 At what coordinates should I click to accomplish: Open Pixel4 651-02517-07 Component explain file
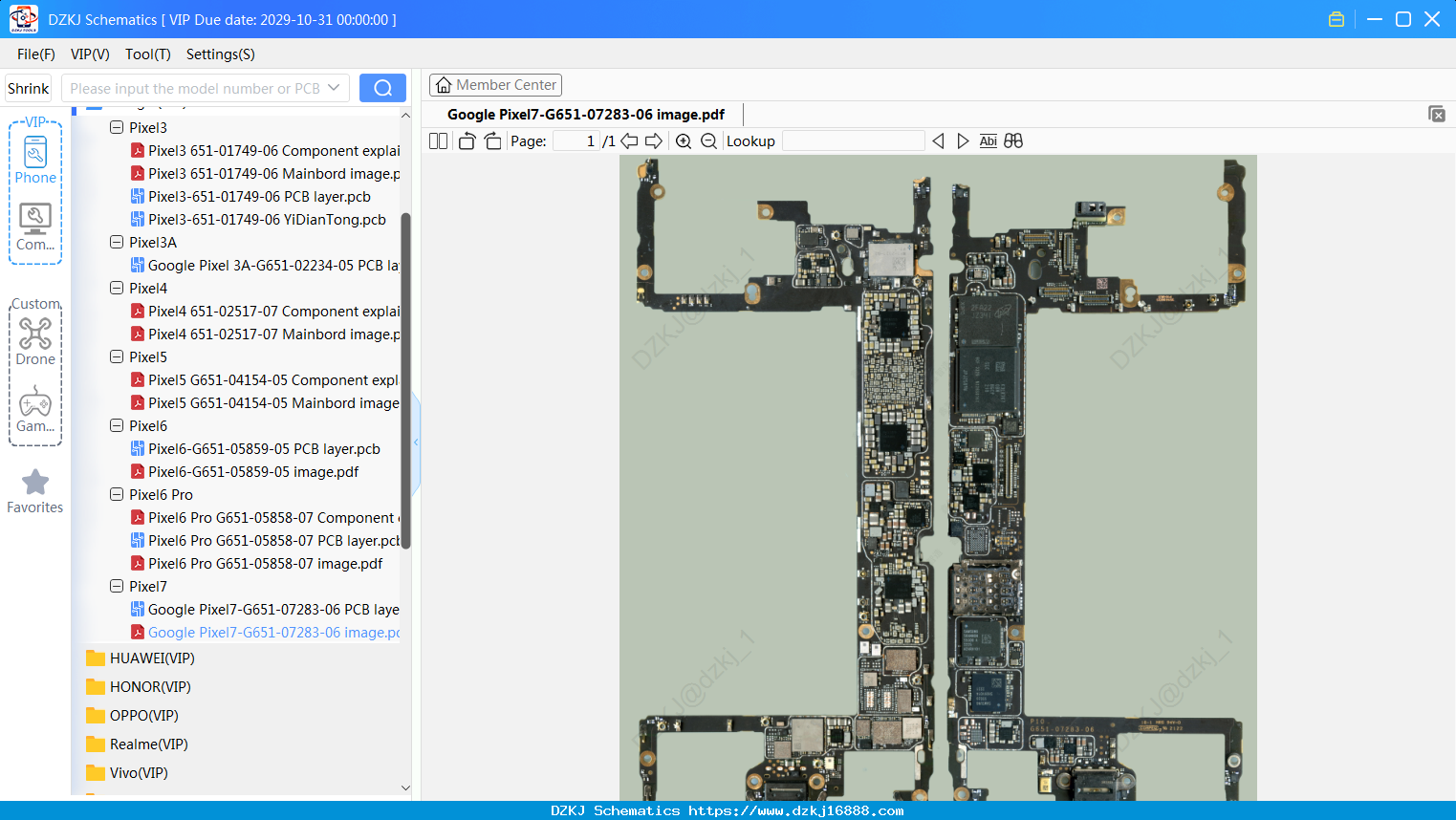pos(265,311)
